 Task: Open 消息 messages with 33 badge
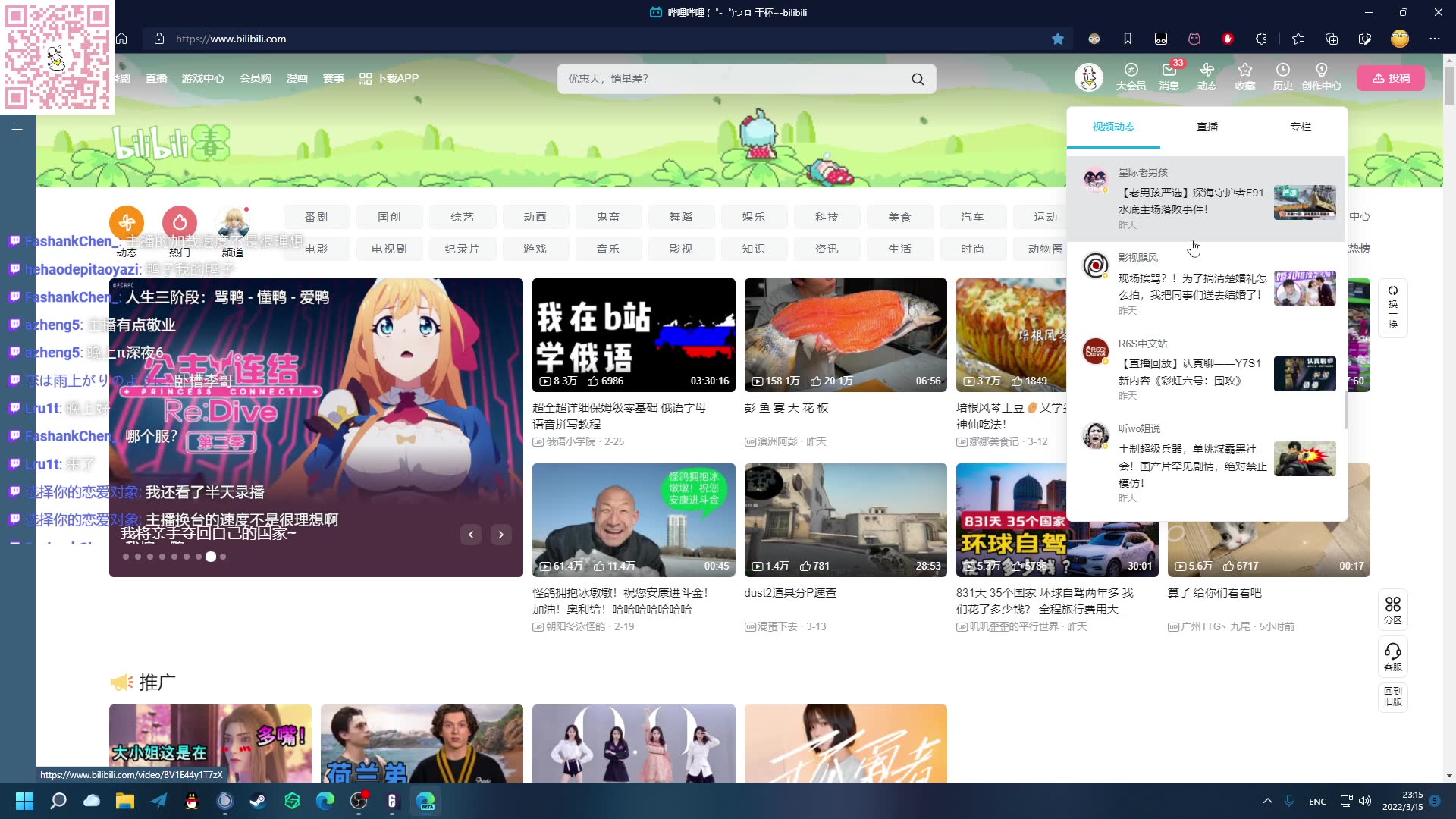(1169, 77)
